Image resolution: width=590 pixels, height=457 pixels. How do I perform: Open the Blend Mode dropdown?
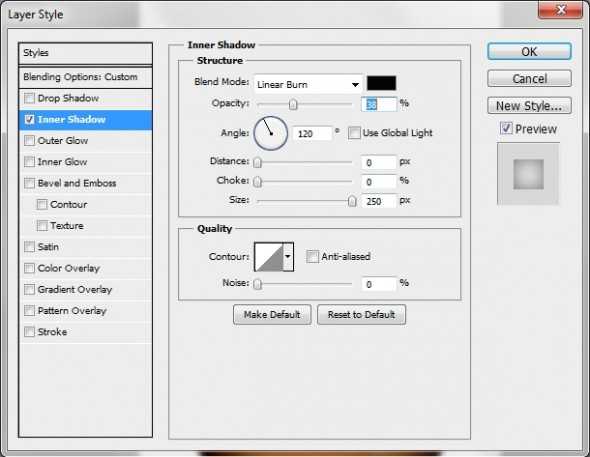tap(308, 84)
